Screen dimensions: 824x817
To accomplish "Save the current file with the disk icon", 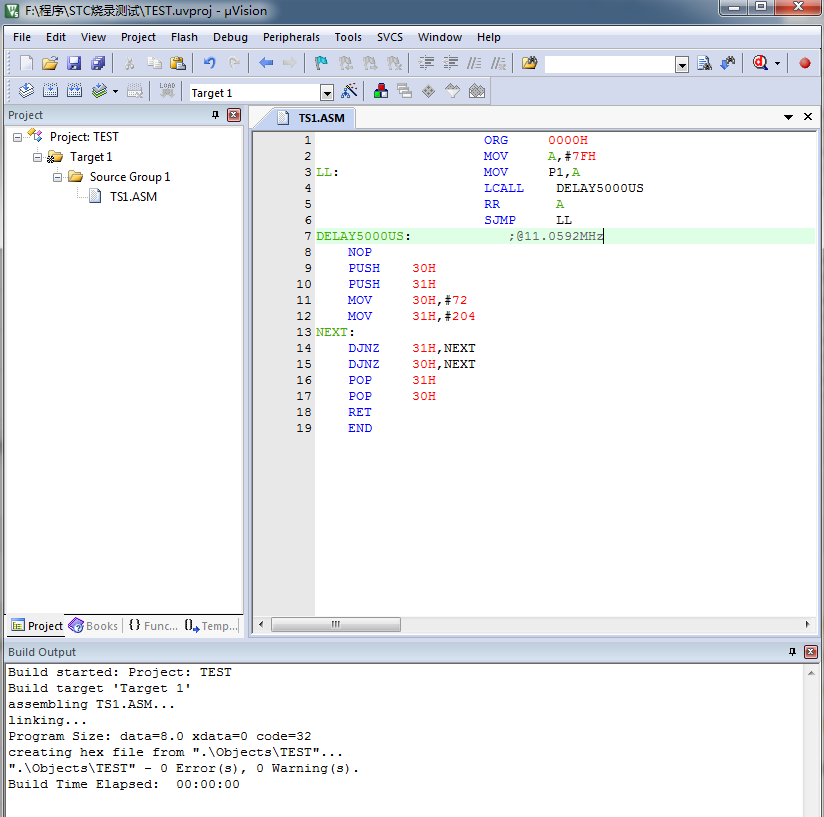I will pyautogui.click(x=74, y=64).
